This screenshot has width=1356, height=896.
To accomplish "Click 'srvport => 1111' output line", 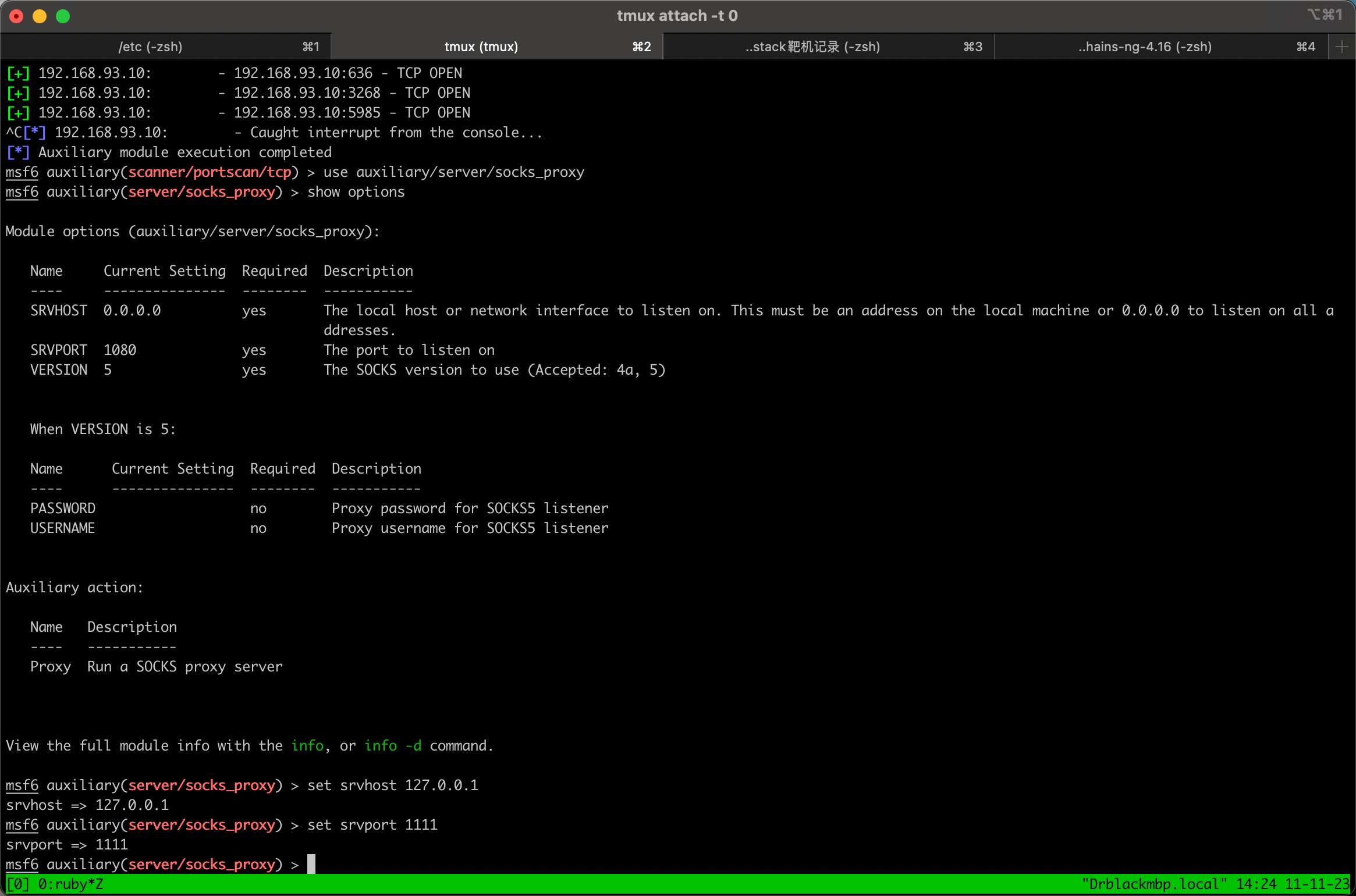I will click(x=67, y=845).
